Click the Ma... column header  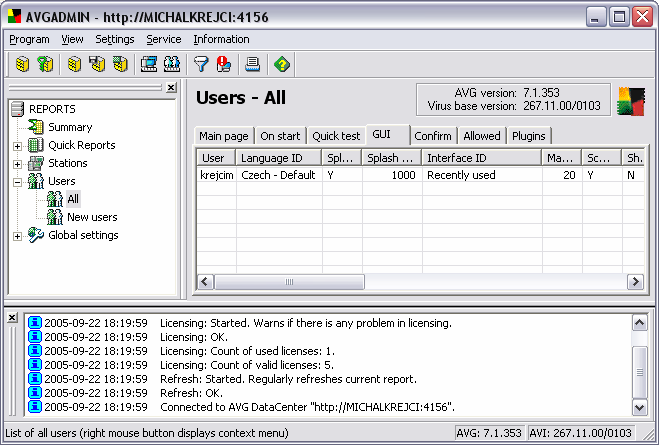point(561,158)
